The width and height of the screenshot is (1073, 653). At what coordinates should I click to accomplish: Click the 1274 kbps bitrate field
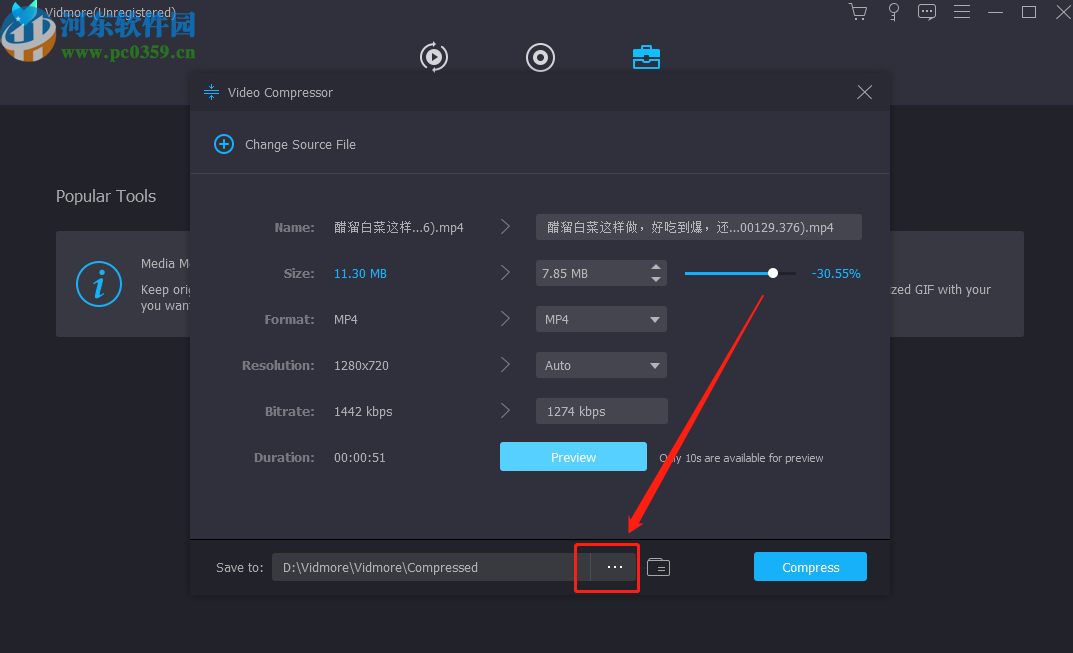click(602, 411)
